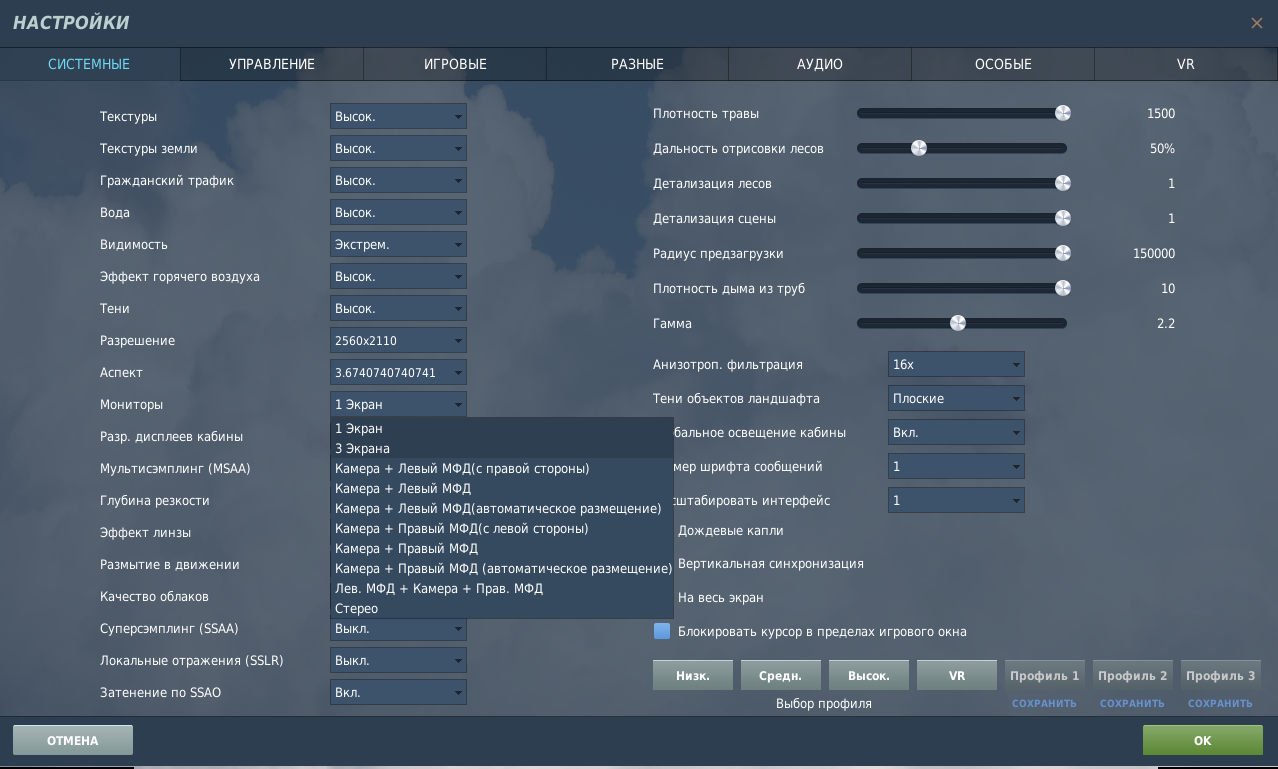Open the Эффект горячего воздуха dropdown
Viewport: 1278px width, 769px height.
click(x=398, y=276)
